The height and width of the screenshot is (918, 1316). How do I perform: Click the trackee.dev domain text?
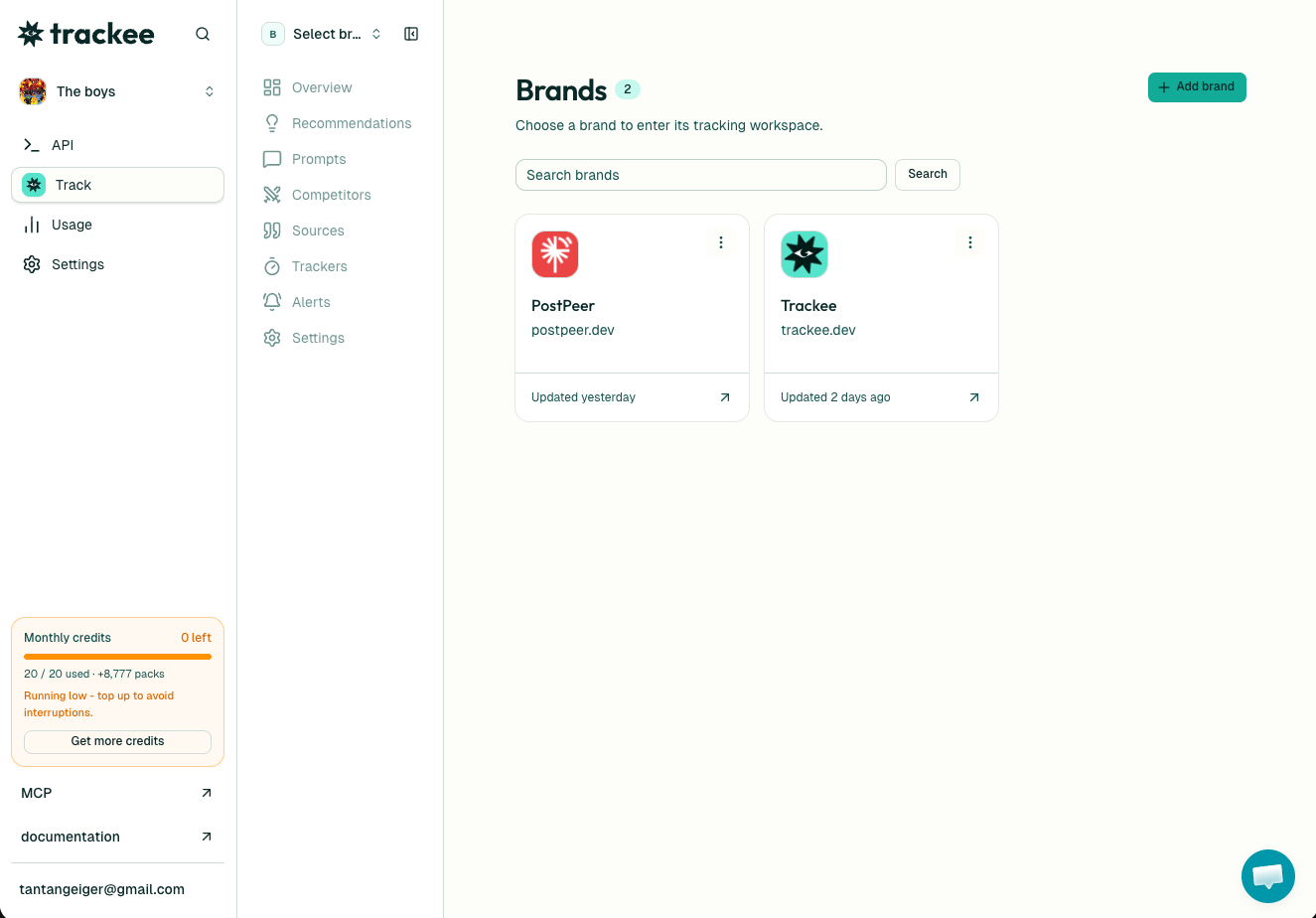(818, 330)
